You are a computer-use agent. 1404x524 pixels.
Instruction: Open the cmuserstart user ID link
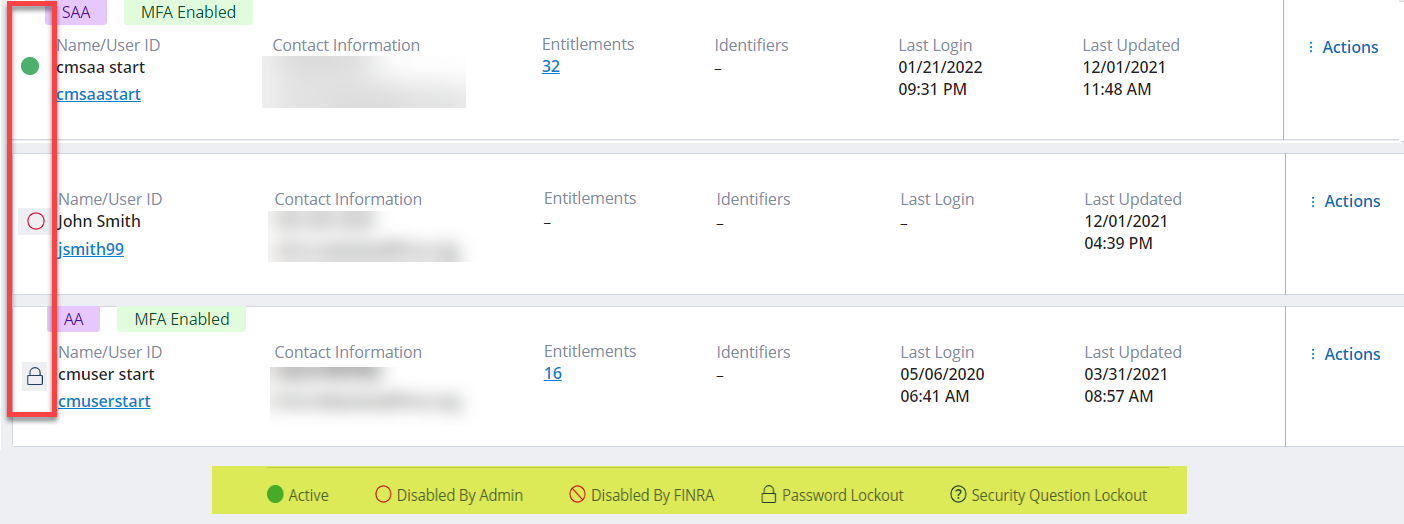(x=105, y=401)
